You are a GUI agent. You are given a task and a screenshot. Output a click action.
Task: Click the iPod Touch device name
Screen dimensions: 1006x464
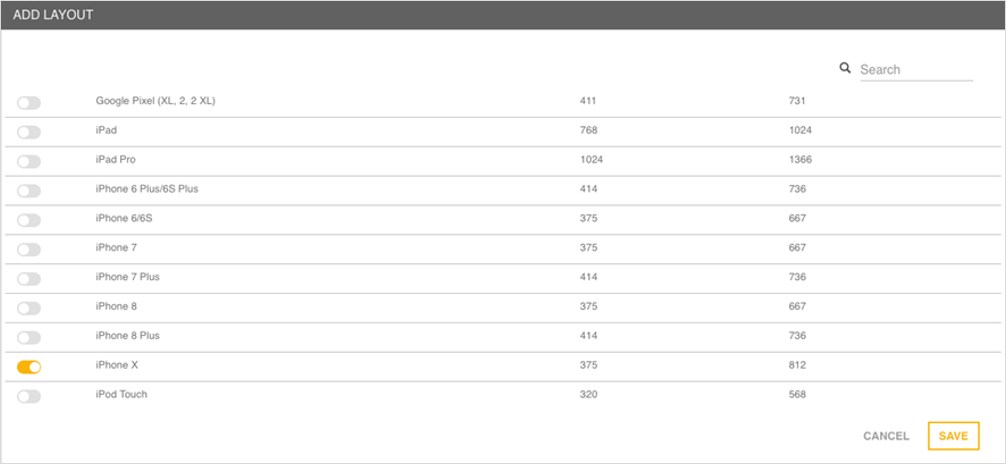point(121,394)
